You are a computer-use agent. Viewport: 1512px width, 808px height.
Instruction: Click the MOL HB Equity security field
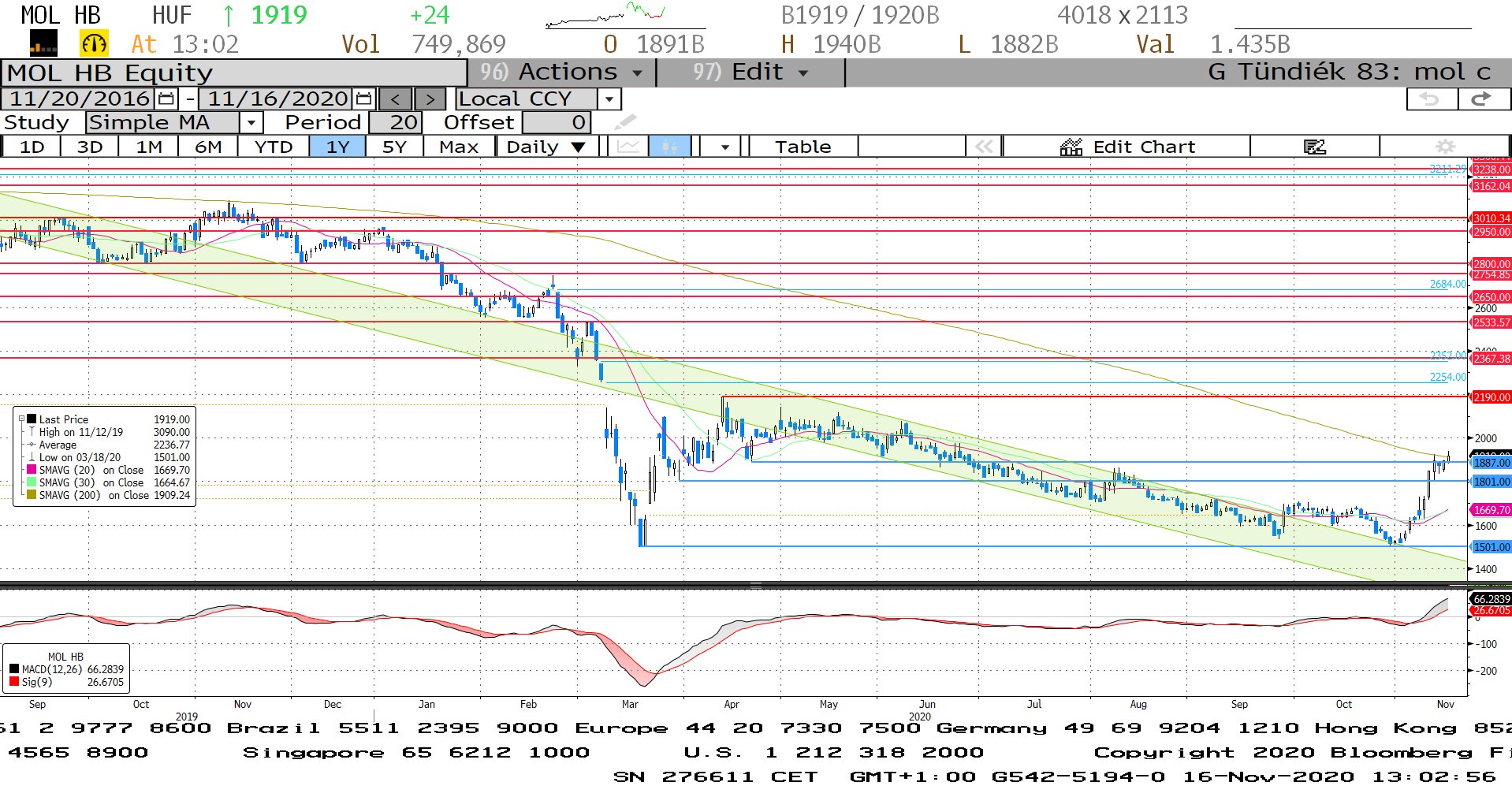[234, 73]
